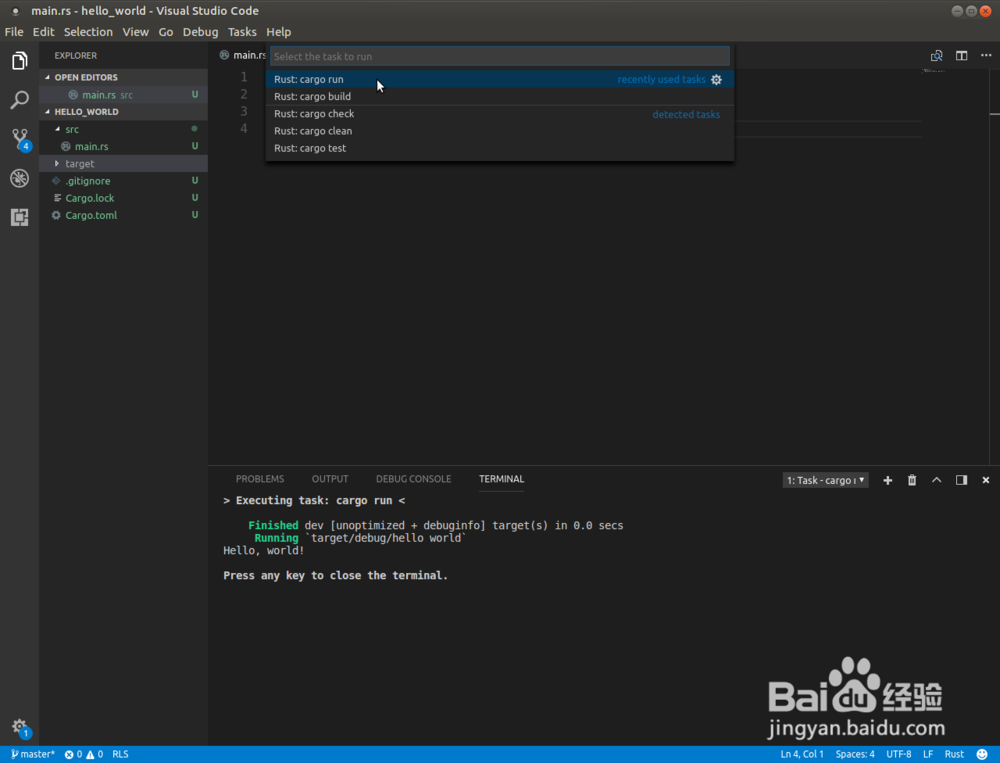
Task: Open the Go menu
Action: 166,32
